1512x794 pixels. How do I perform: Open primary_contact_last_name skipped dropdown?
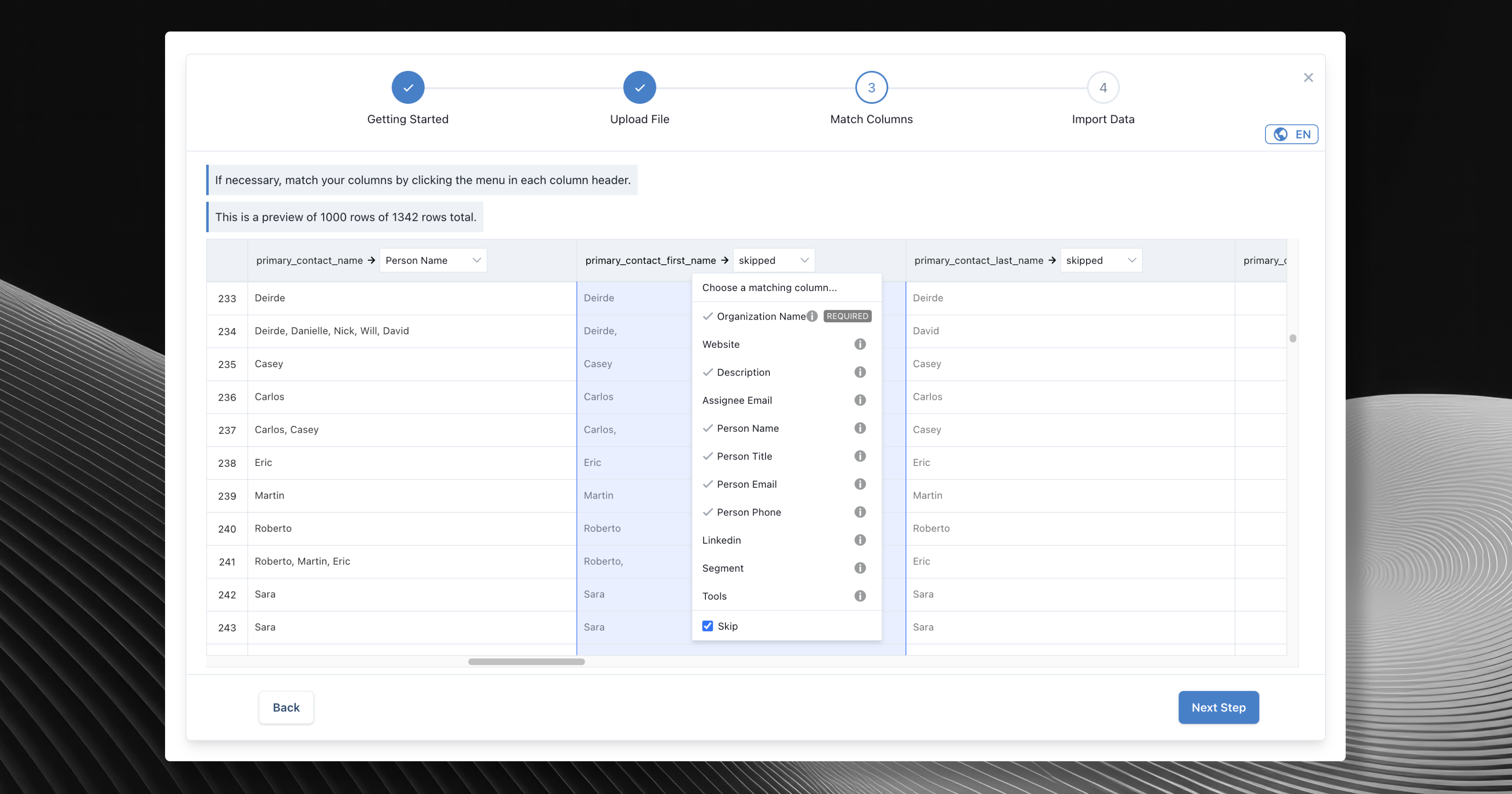pos(1100,260)
